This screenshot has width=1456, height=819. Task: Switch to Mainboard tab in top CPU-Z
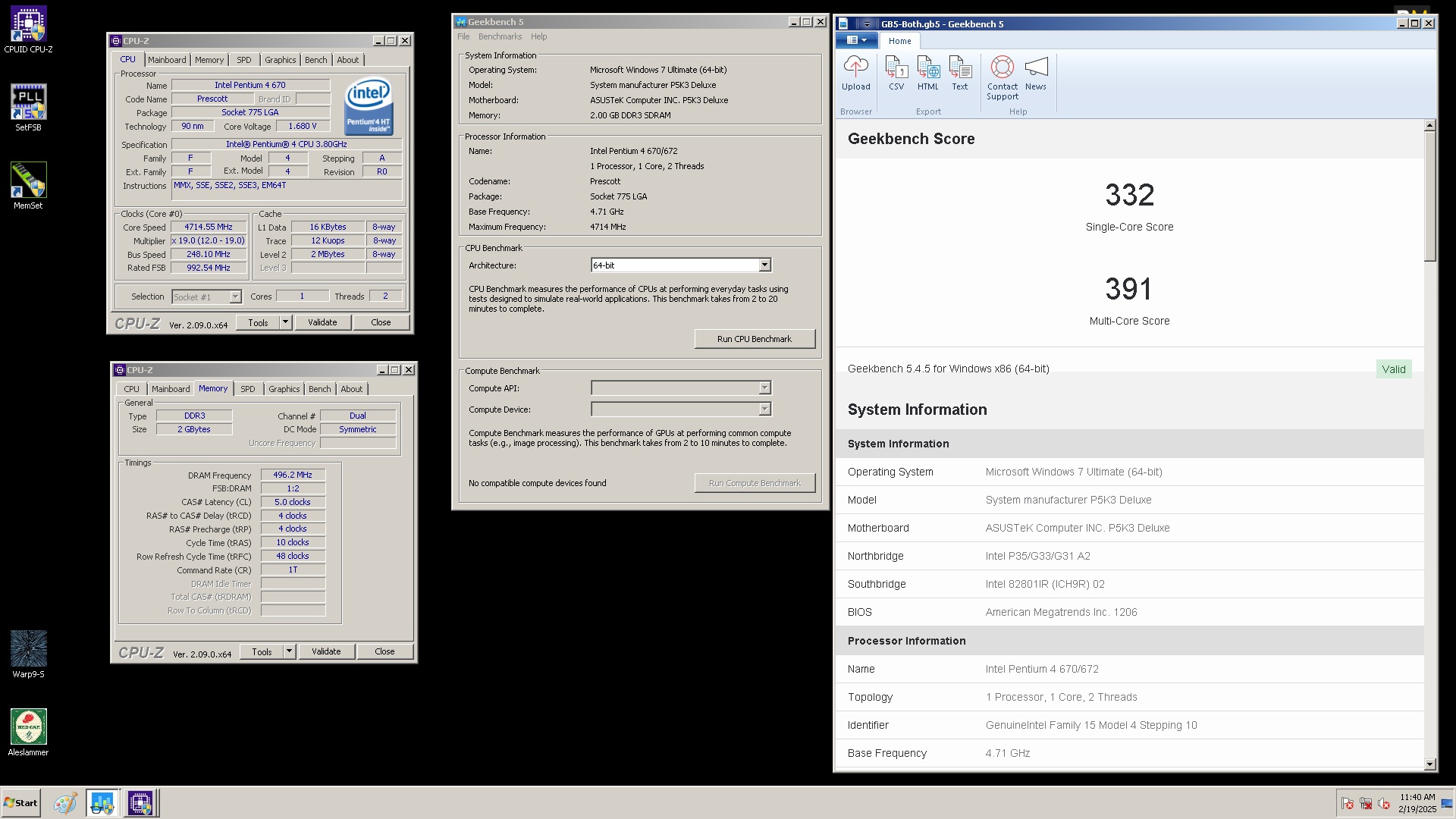pos(167,60)
